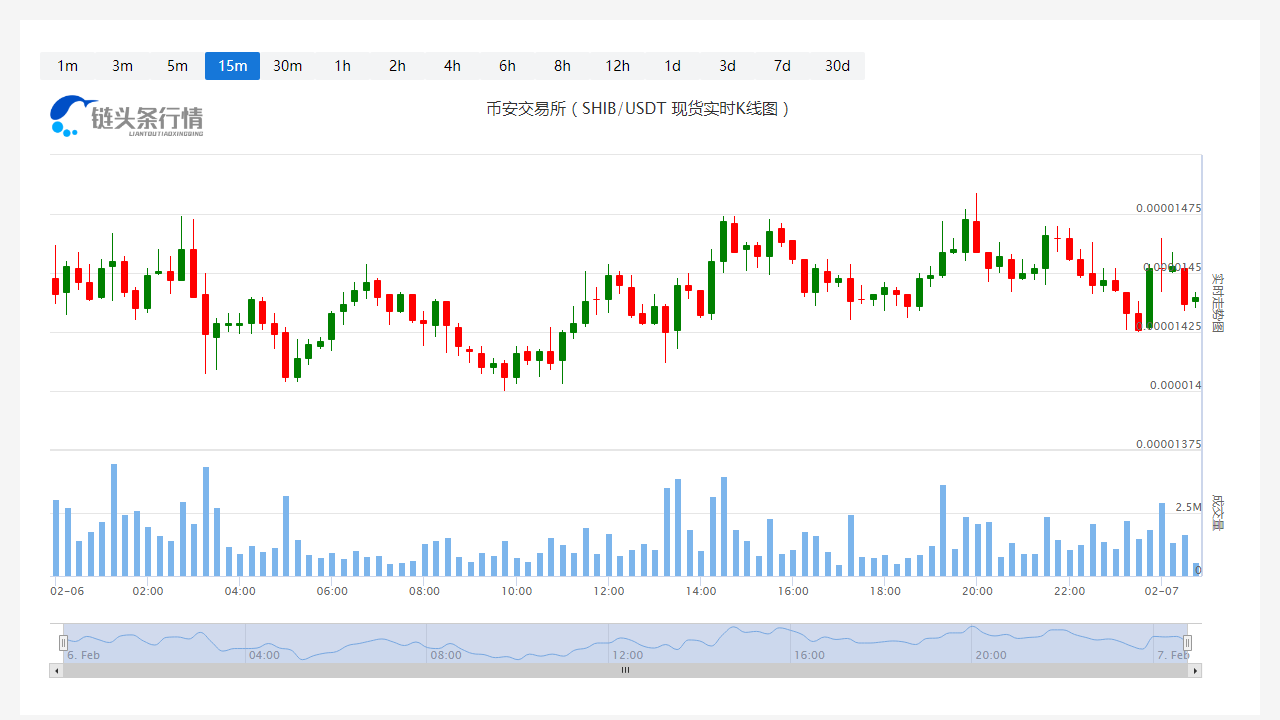The image size is (1280, 720).
Task: Switch to the 1m timeframe
Action: point(67,66)
